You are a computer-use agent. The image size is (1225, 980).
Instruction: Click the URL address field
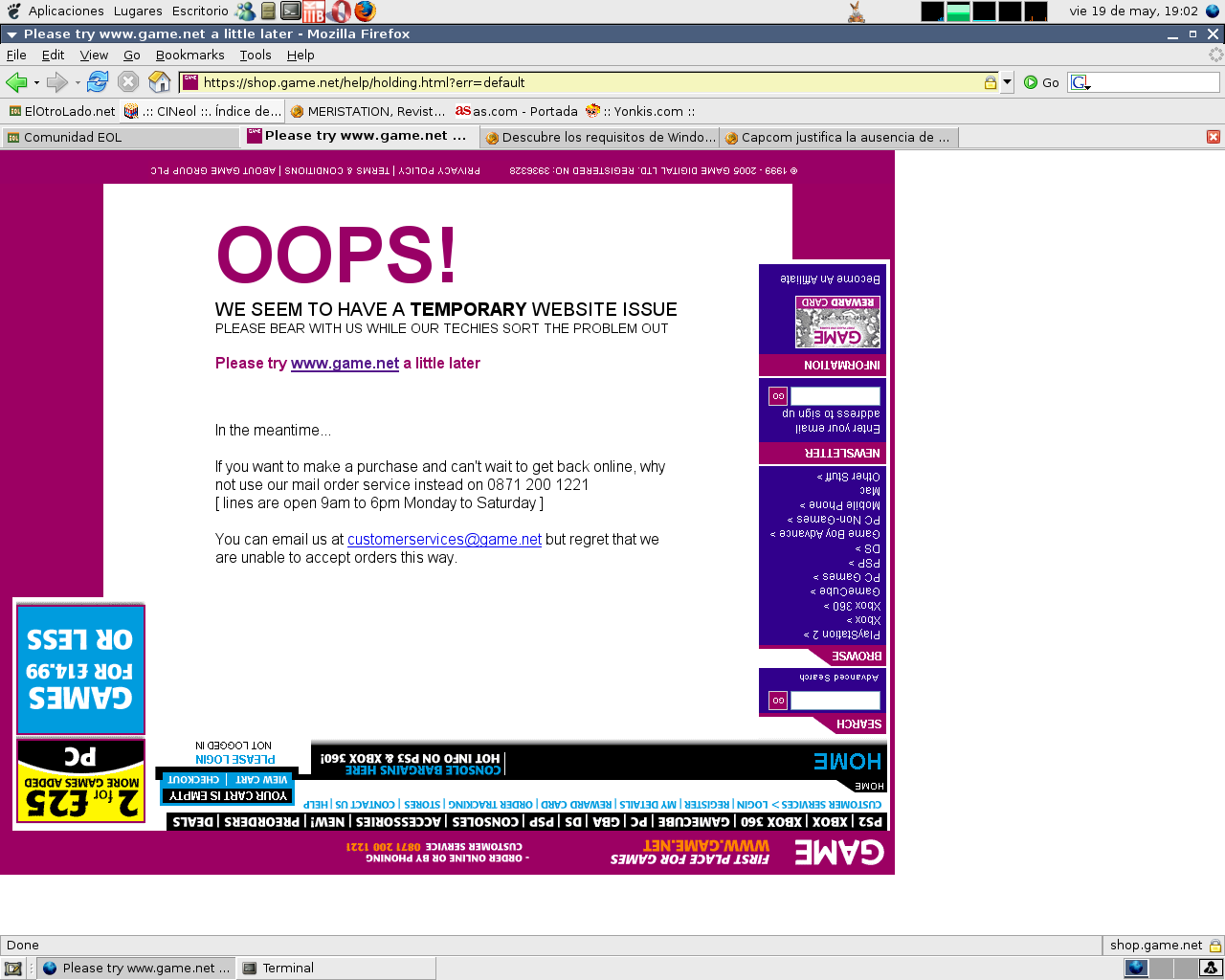(590, 82)
